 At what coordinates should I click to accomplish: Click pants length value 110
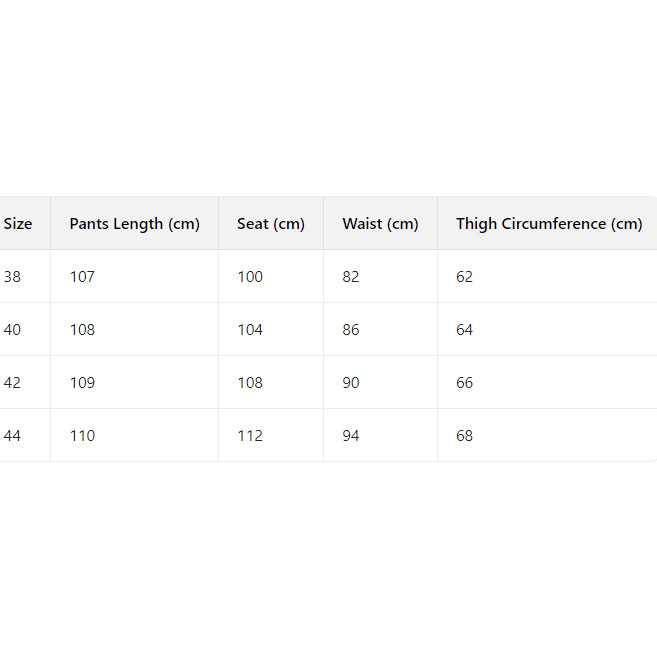[x=82, y=436]
